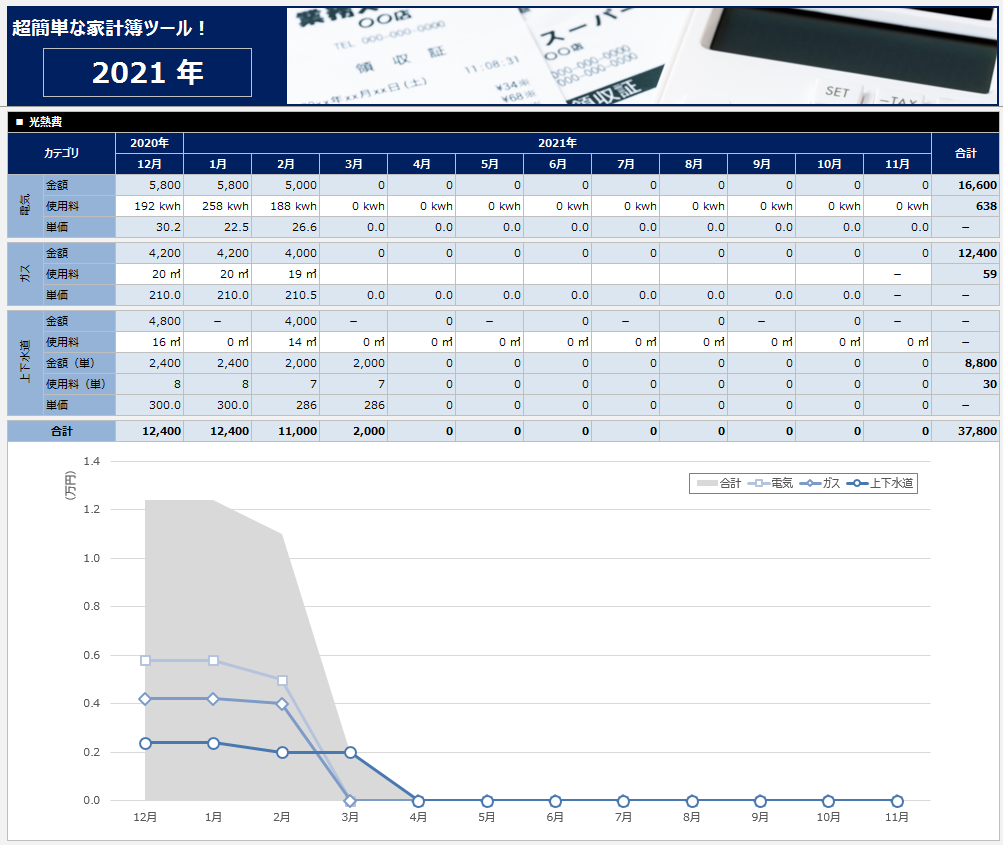
Task: Click the 2021 年 year box
Action: [147, 72]
